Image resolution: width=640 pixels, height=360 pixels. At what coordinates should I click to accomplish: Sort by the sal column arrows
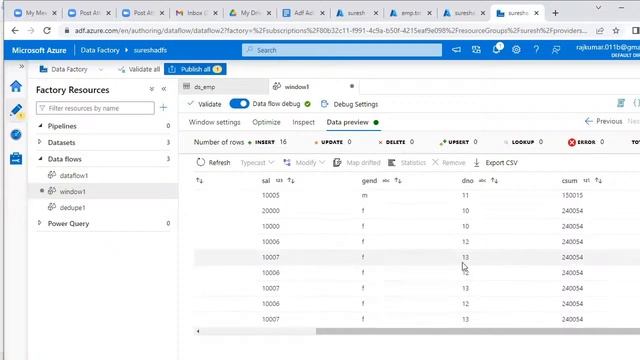point(291,180)
